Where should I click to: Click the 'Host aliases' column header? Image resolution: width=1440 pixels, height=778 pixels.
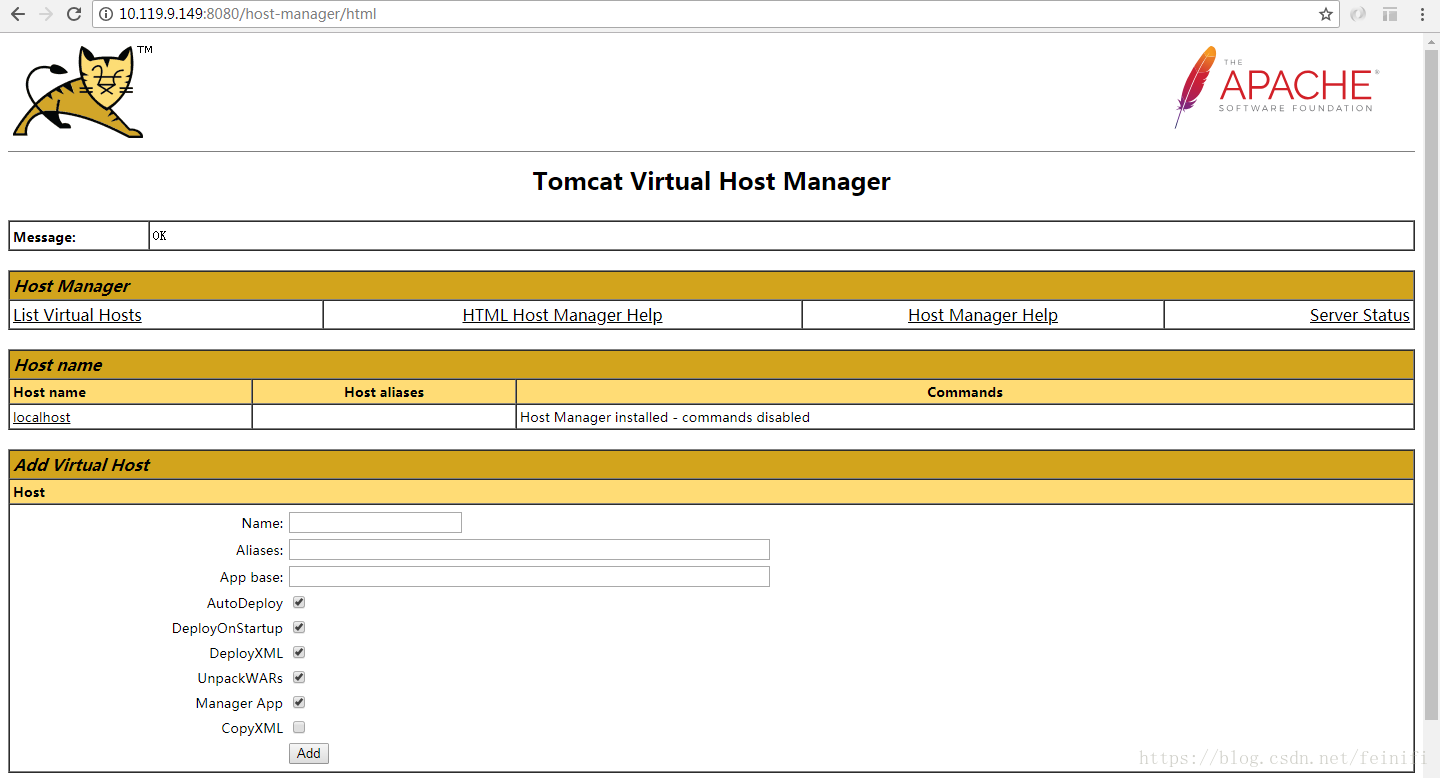[384, 392]
